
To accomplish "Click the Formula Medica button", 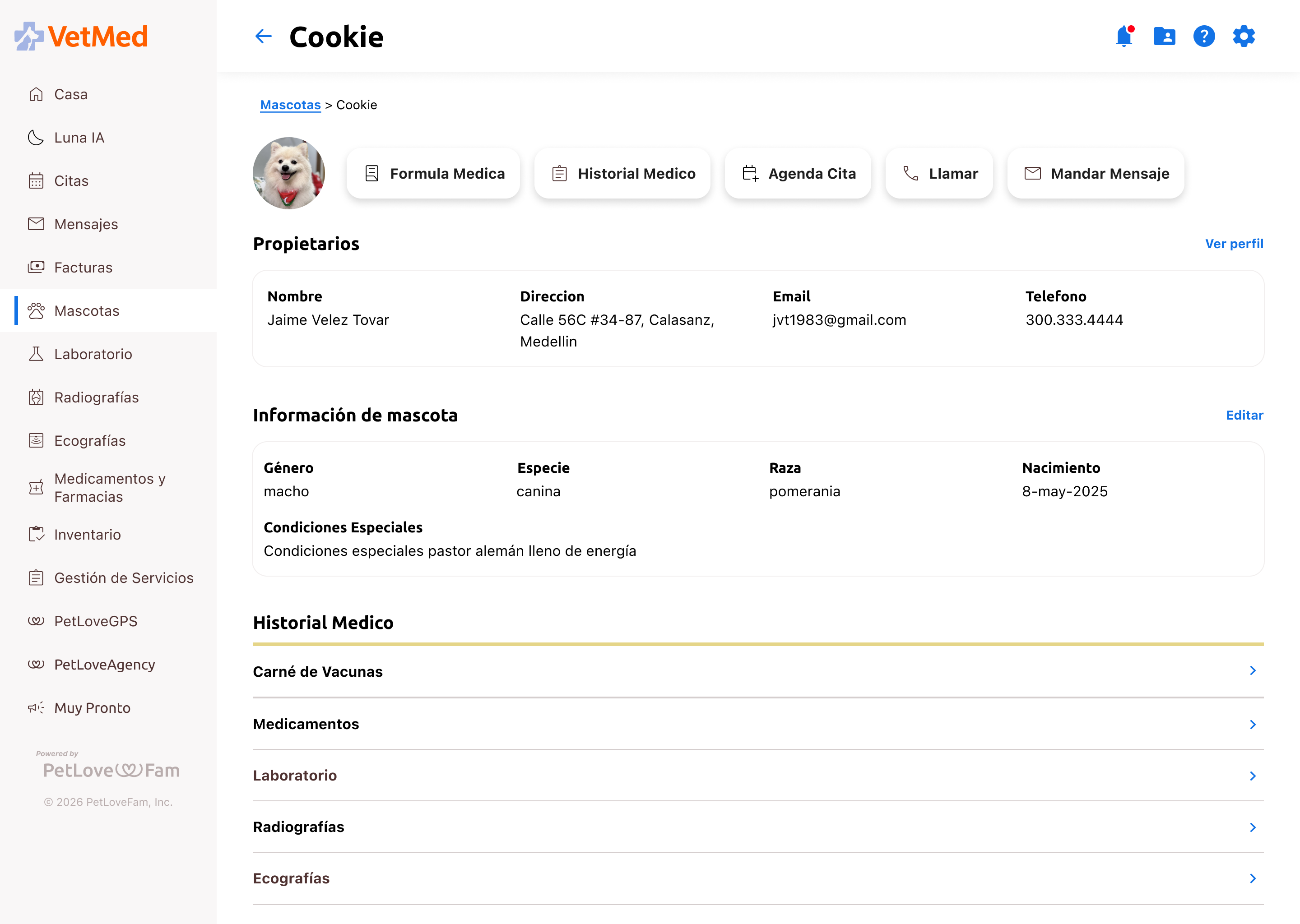I will (x=433, y=174).
